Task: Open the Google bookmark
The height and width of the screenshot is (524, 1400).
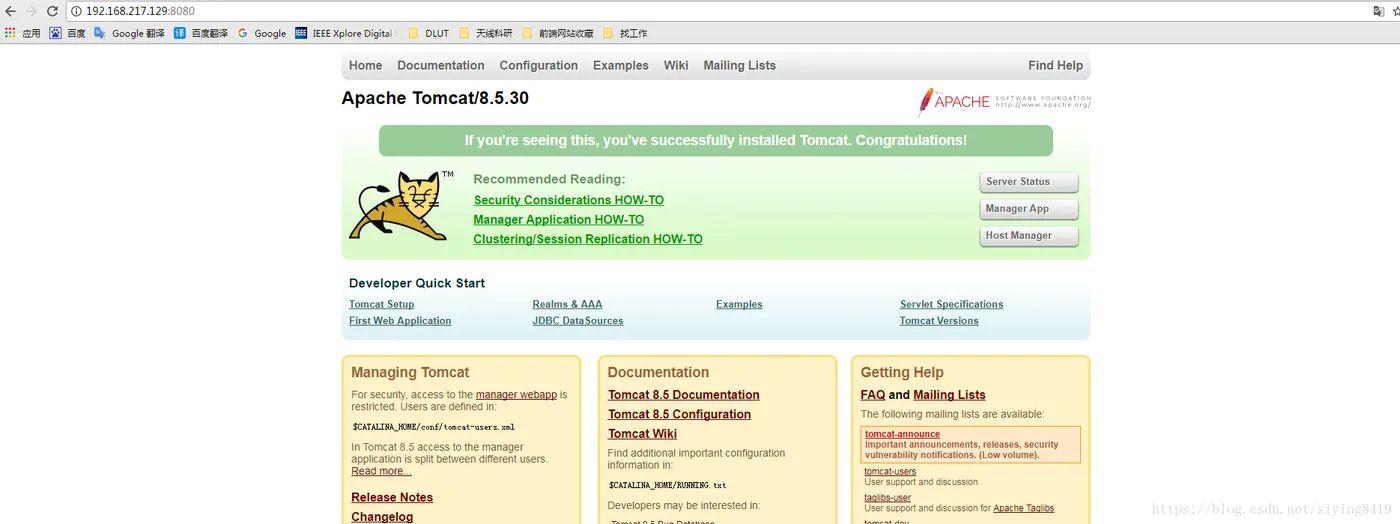Action: 262,33
